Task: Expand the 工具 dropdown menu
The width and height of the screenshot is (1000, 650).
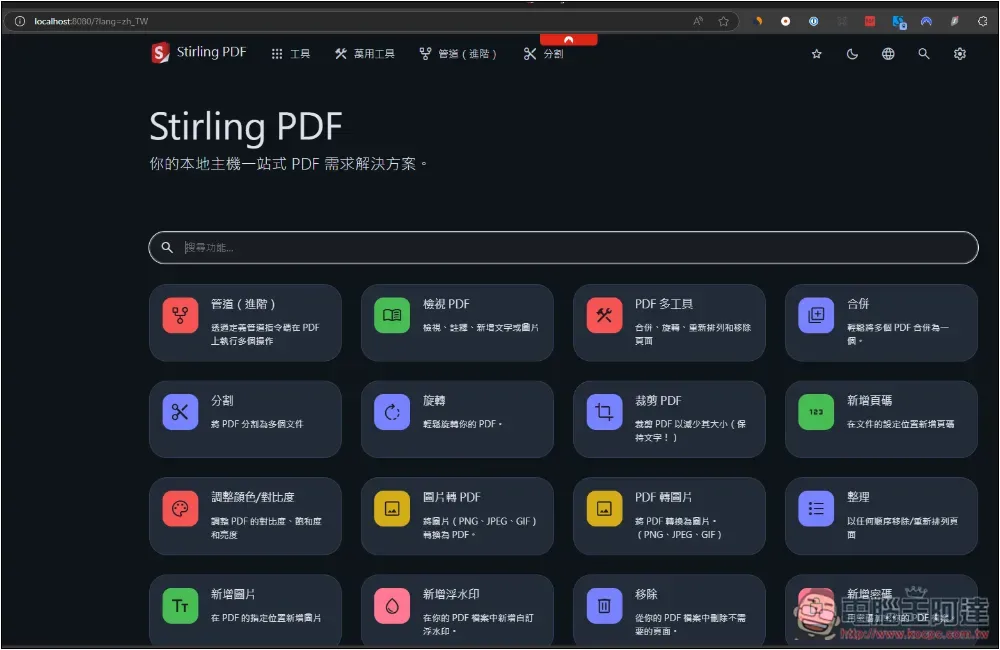Action: [291, 54]
